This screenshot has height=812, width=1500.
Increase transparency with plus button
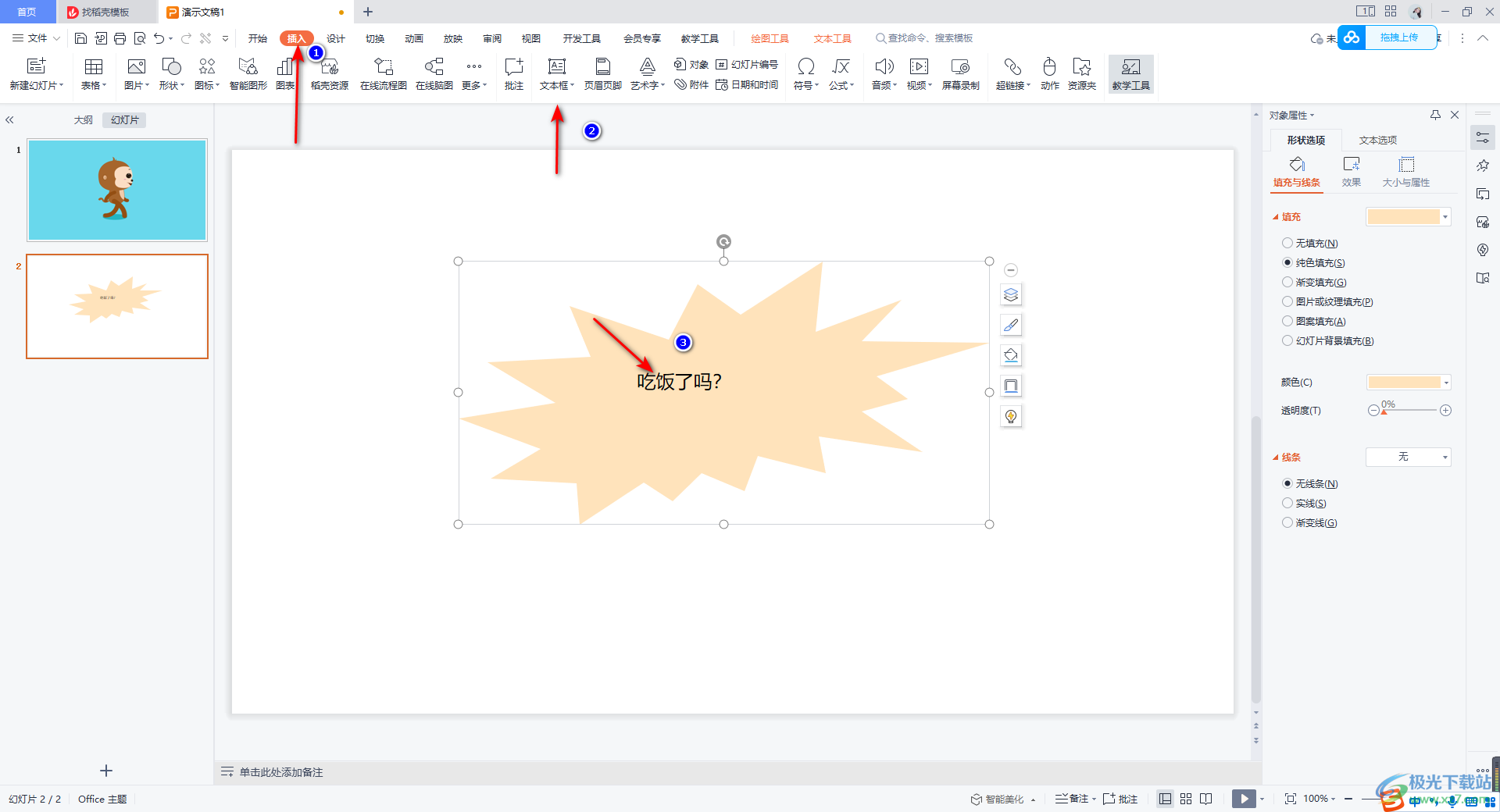coord(1445,411)
